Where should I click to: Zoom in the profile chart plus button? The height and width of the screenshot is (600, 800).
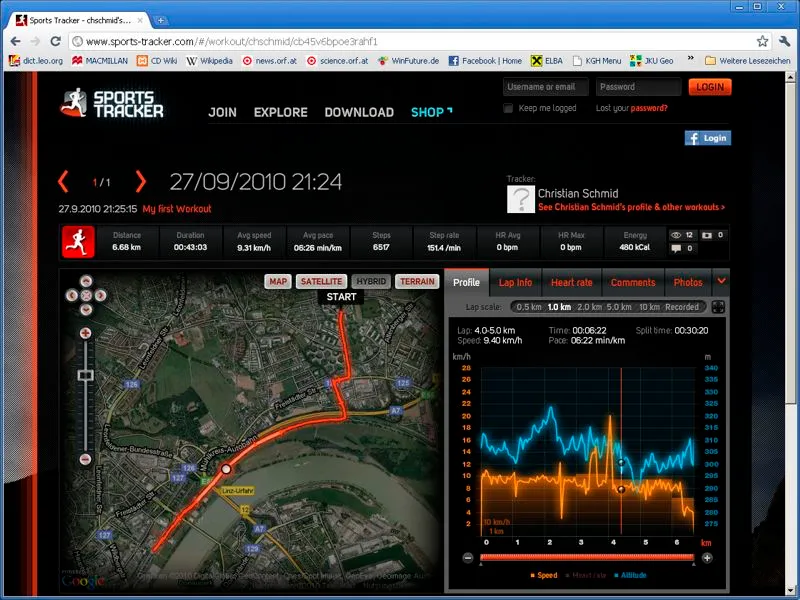707,558
